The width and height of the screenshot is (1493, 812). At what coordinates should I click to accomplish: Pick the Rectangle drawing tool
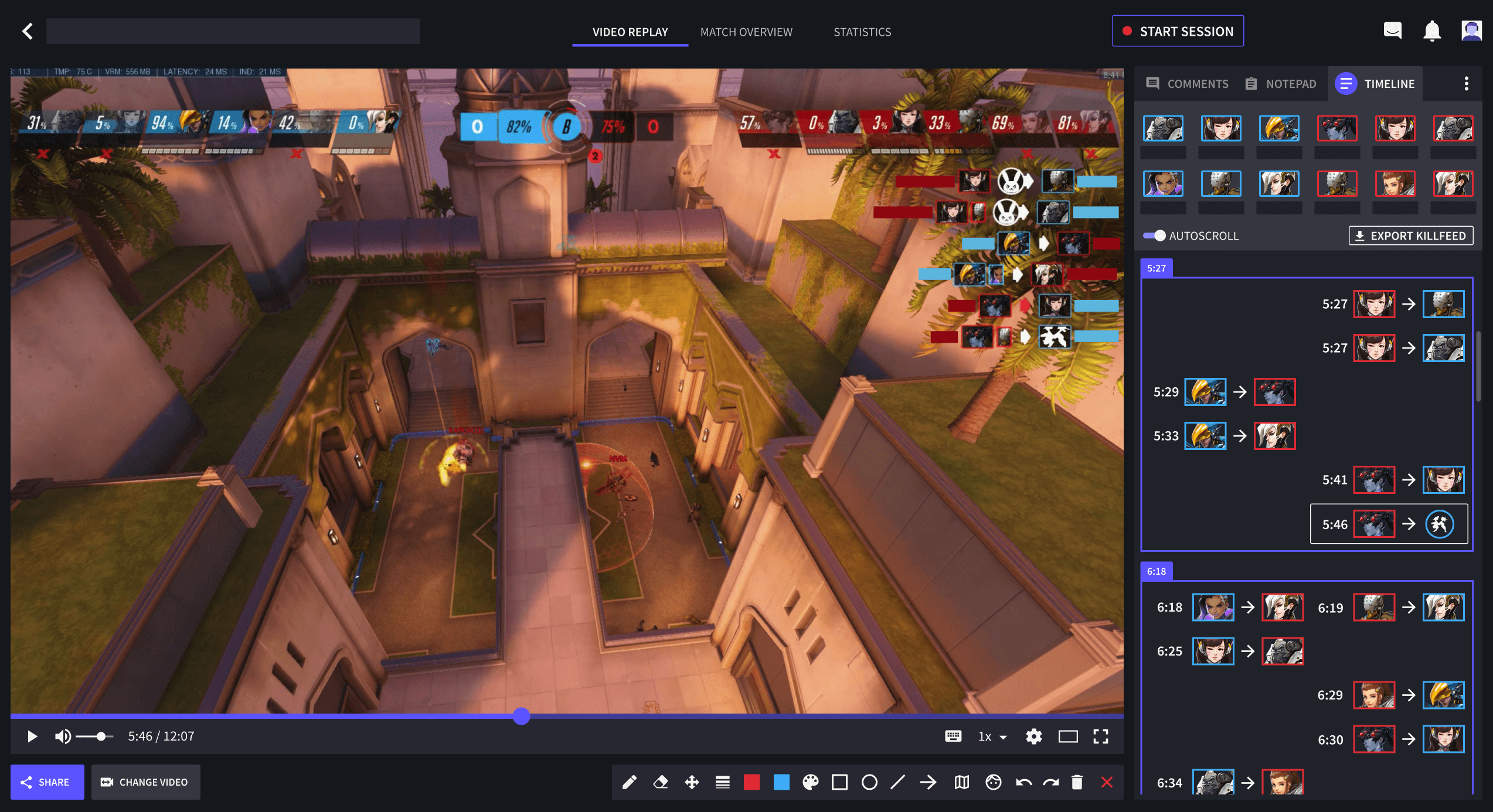(841, 782)
